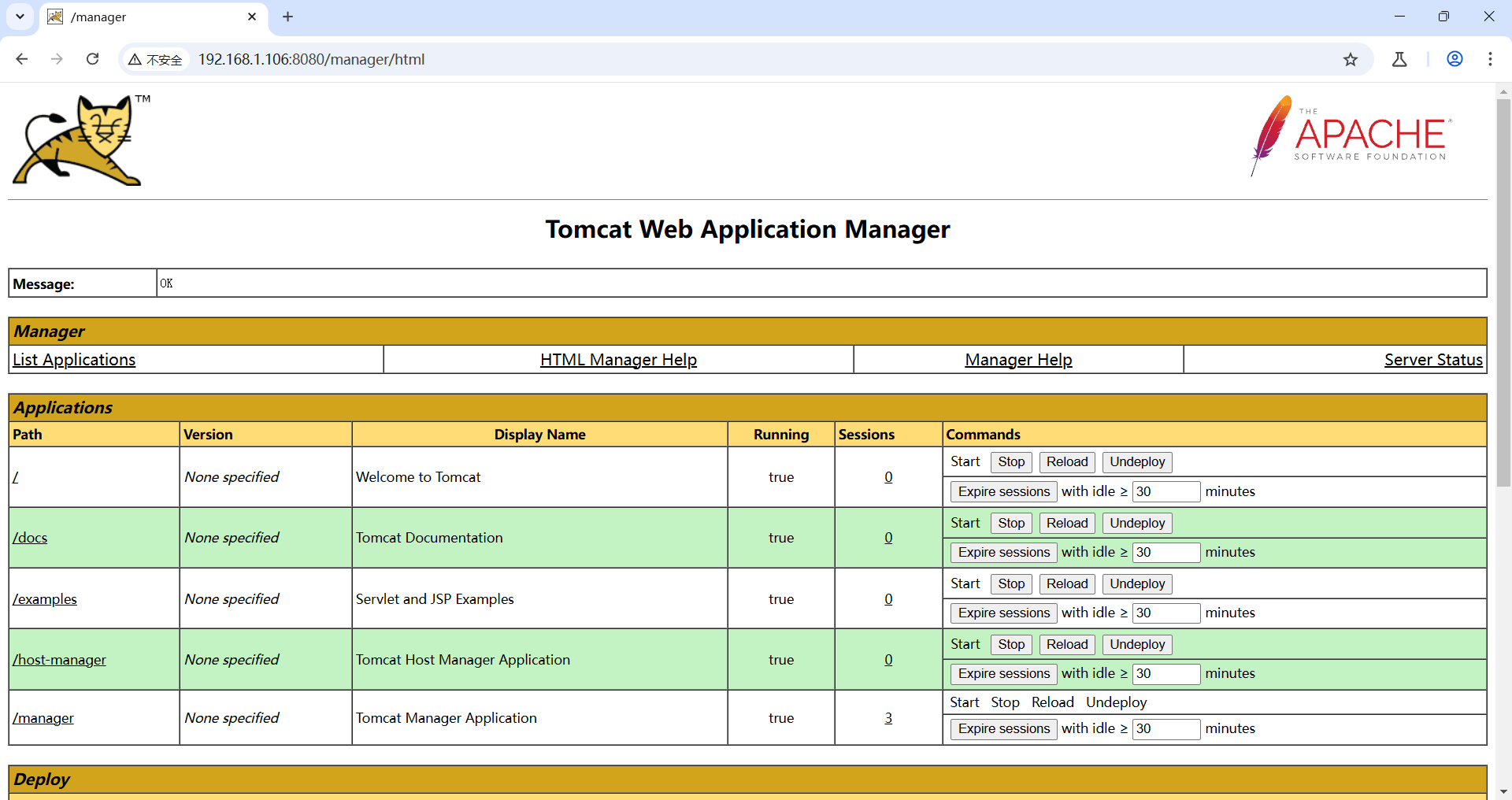Viewport: 1512px width, 800px height.
Task: Undeploy the Tomcat Host Manager Application
Action: pos(1137,645)
